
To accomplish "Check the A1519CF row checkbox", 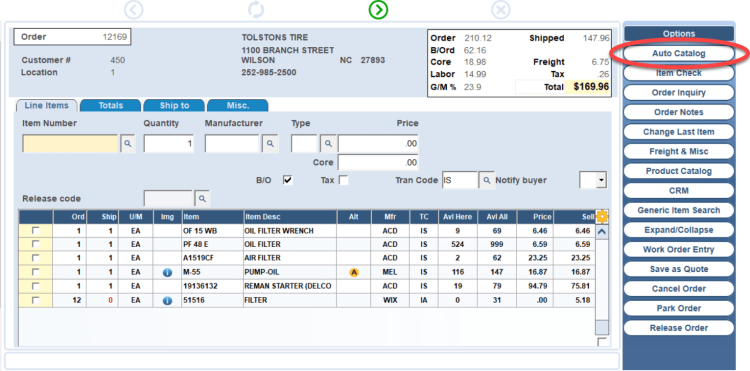I will (35, 258).
